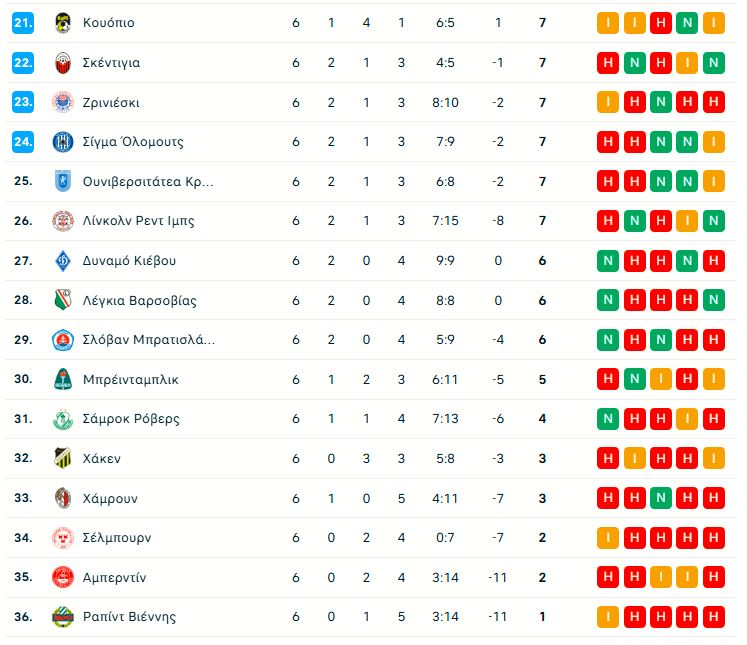This screenshot has width=747, height=645.
Task: Click the green N form badge for Μπρέινταμπλικ
Action: [635, 379]
